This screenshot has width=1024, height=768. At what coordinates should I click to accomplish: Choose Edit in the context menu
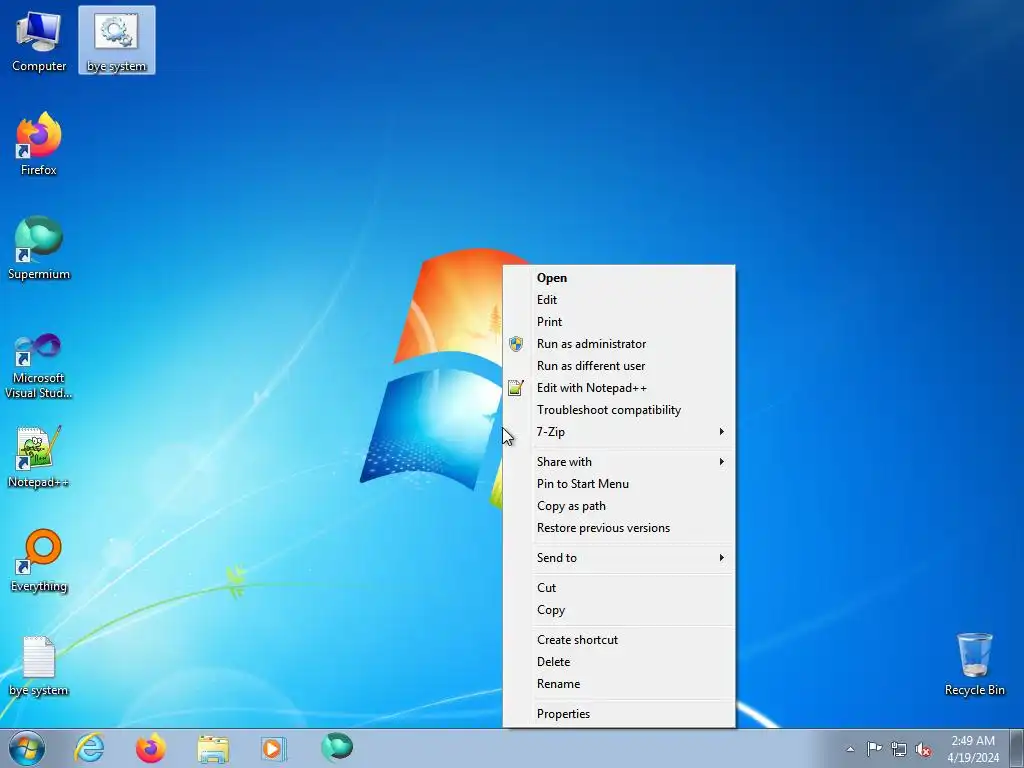tap(618, 300)
